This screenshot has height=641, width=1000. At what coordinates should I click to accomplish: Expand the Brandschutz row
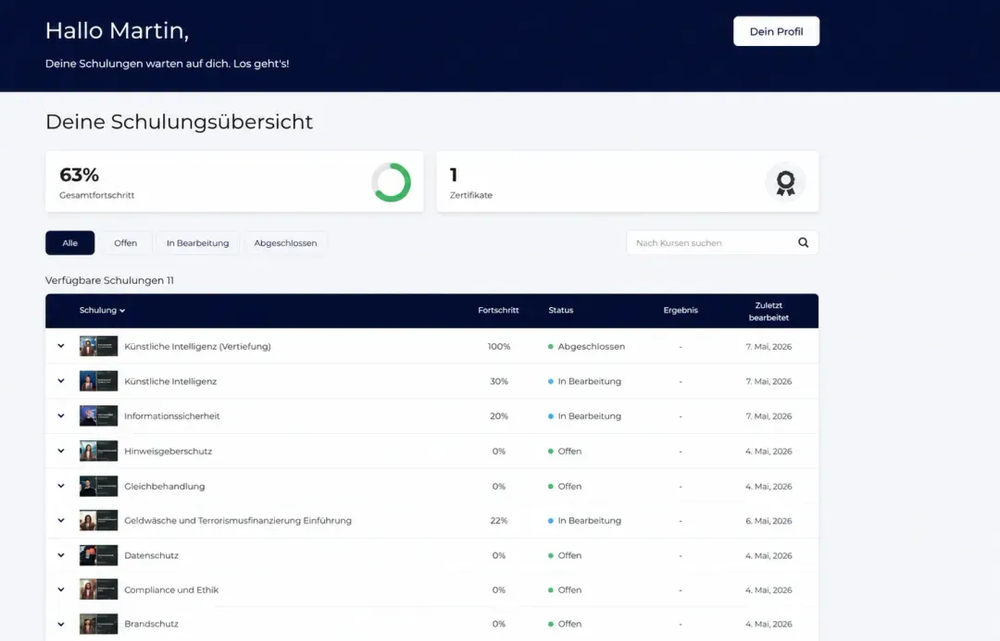(61, 624)
